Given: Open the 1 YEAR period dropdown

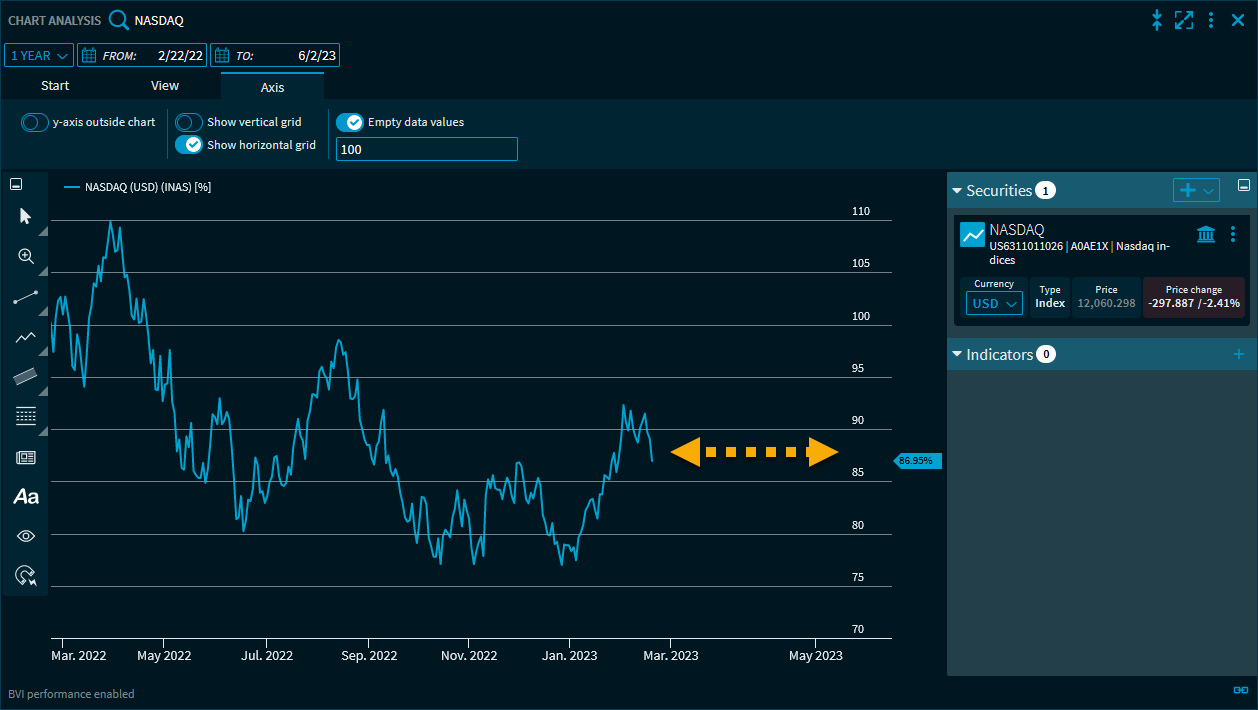Looking at the screenshot, I should click(39, 56).
